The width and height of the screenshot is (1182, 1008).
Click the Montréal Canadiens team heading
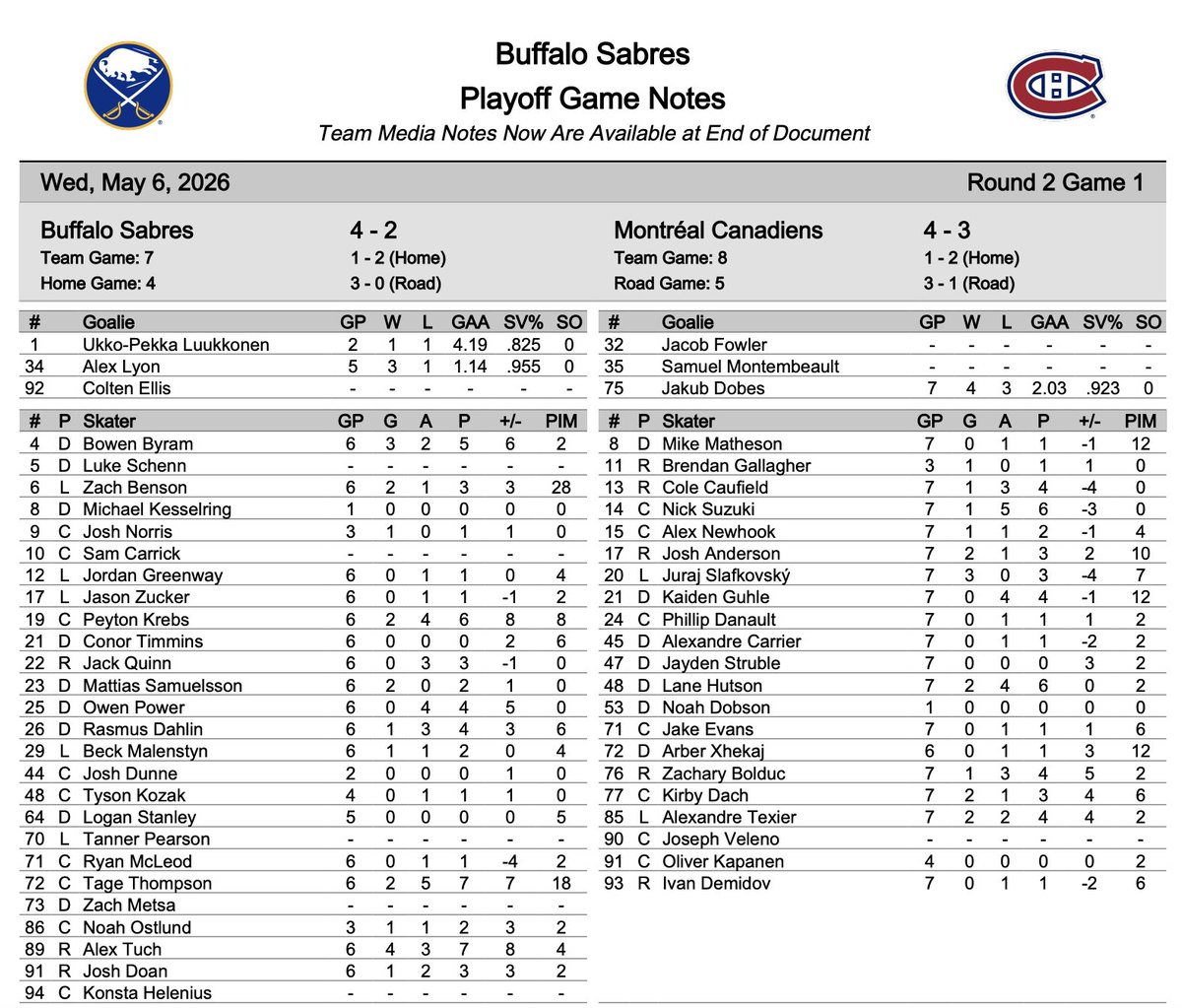pyautogui.click(x=718, y=231)
